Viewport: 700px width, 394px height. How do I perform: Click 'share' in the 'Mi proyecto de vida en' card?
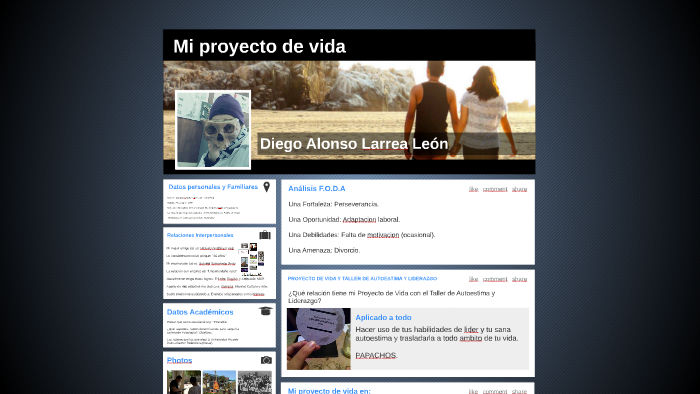tap(519, 391)
